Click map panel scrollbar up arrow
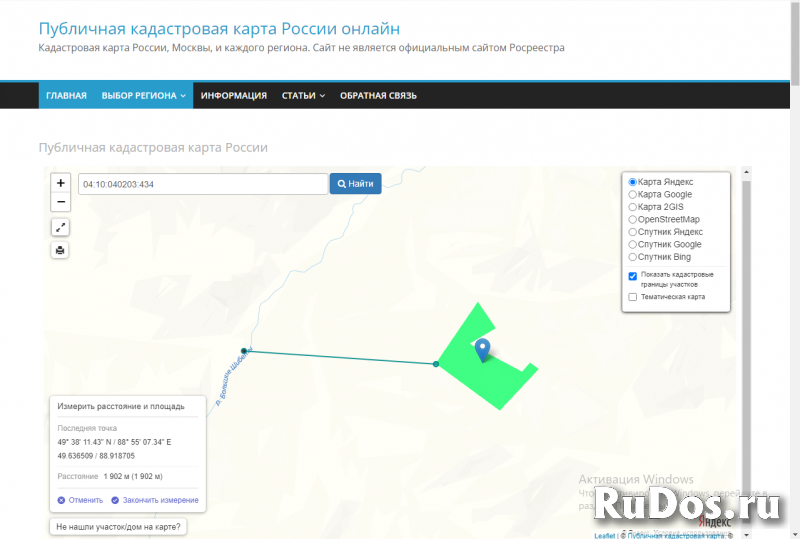This screenshot has height=539, width=800. tap(746, 173)
